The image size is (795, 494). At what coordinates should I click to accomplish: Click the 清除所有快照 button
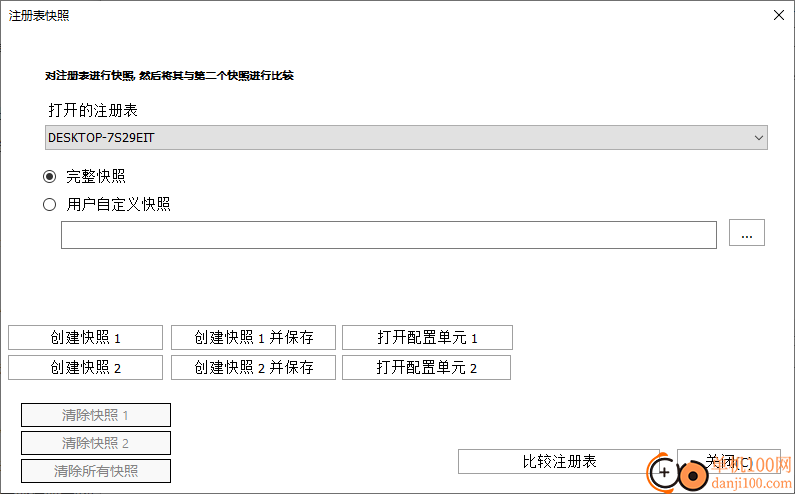[96, 471]
